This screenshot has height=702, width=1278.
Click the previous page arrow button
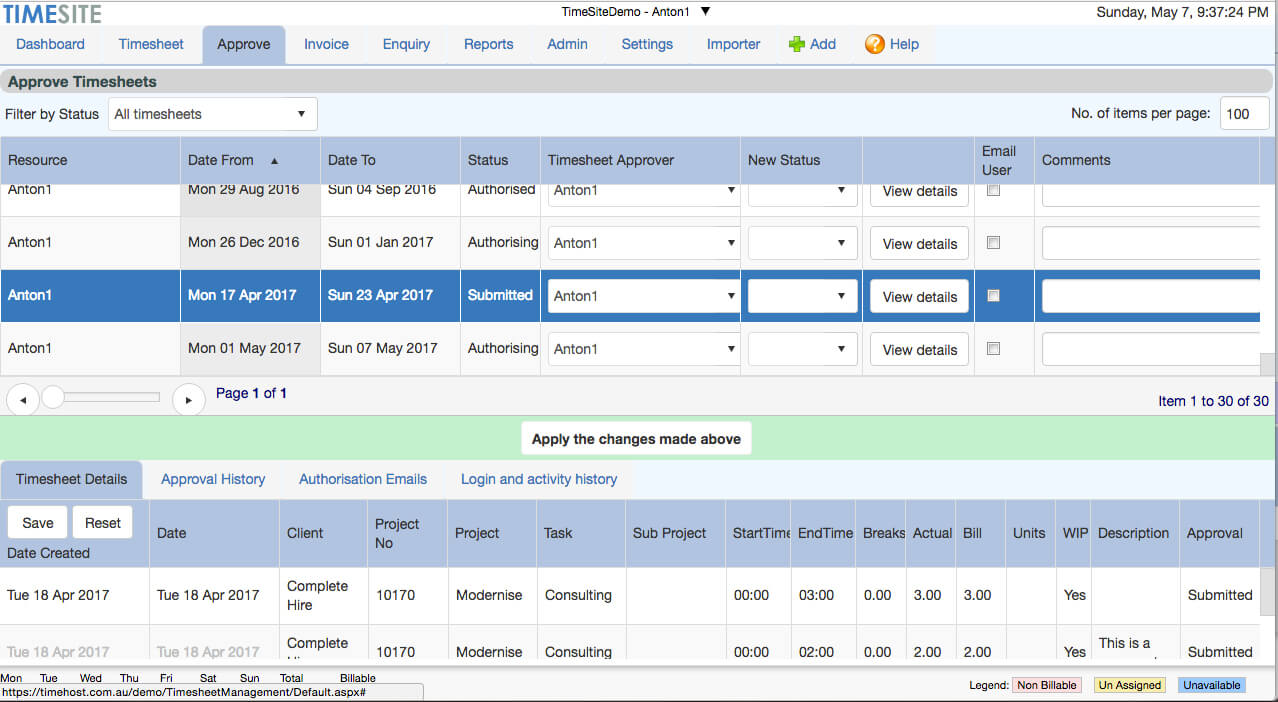click(x=23, y=400)
